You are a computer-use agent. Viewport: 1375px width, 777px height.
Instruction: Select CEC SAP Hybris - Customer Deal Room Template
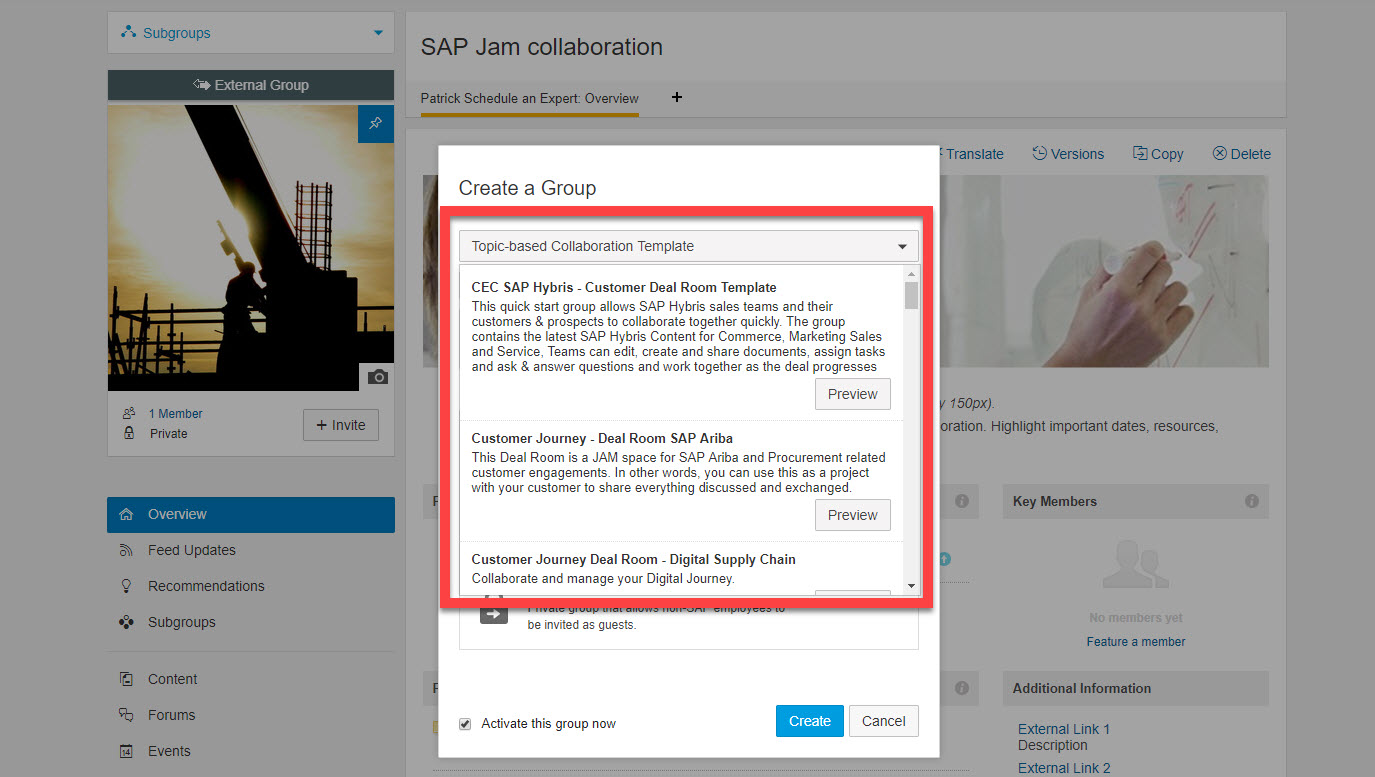[x=624, y=287]
